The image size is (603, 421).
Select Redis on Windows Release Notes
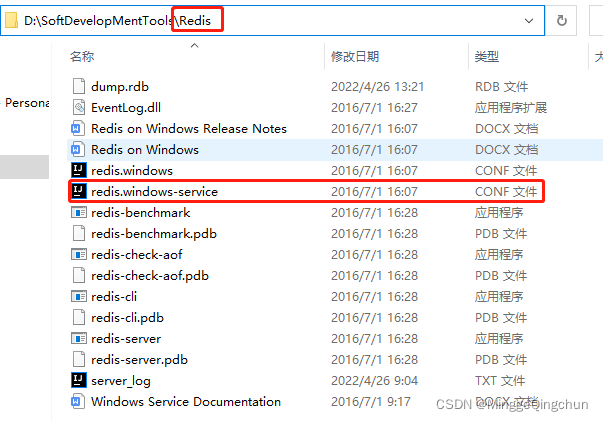pos(189,128)
